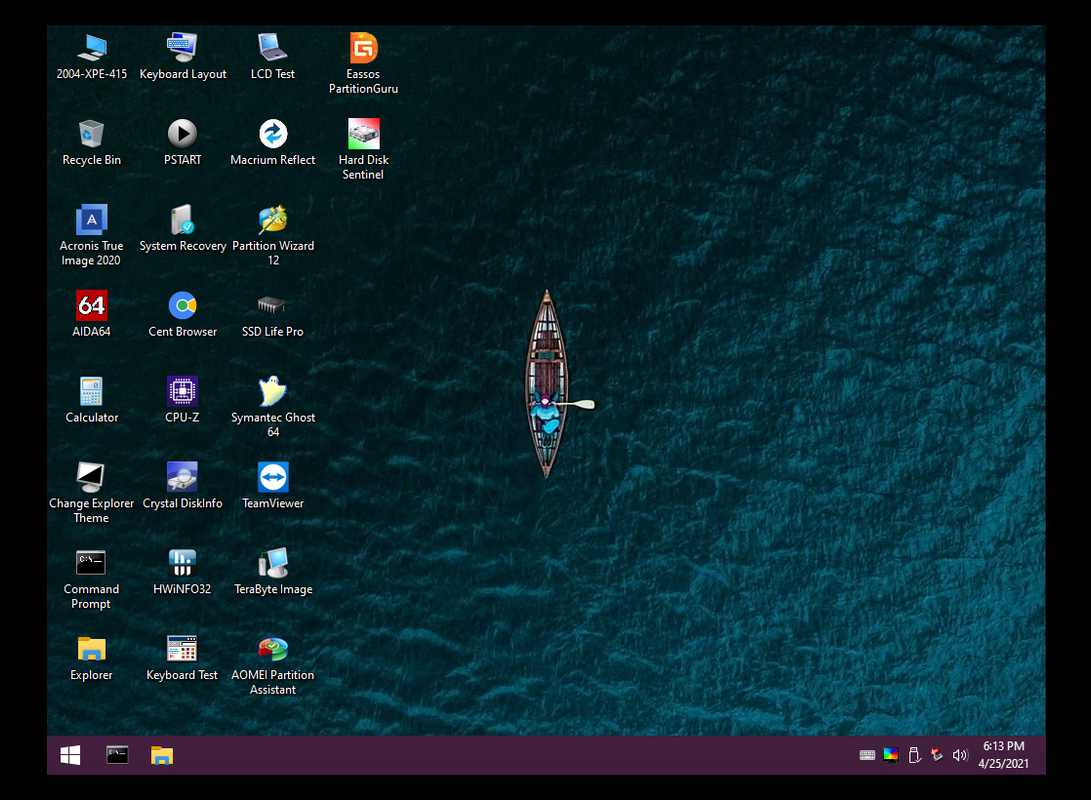
Task: Click the safely remove USB tray icon
Action: pyautogui.click(x=914, y=755)
